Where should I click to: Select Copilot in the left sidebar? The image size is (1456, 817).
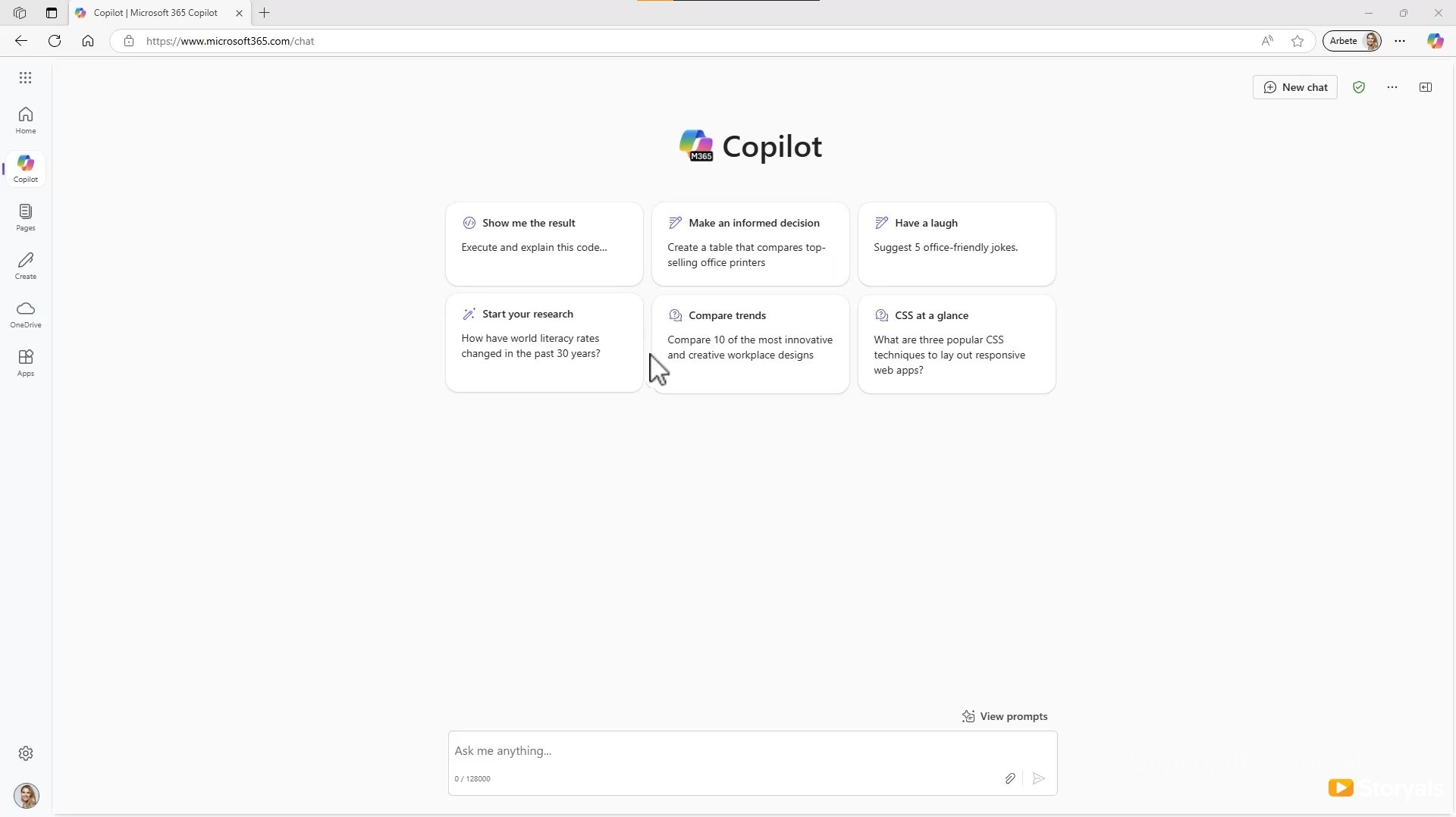coord(26,169)
